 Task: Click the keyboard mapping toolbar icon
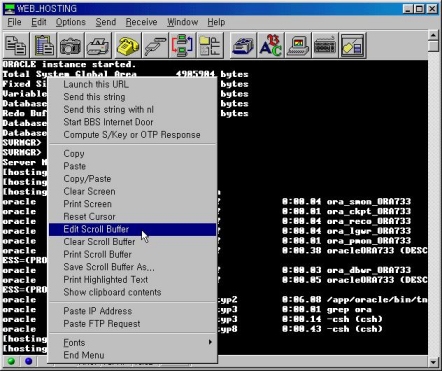[325, 45]
